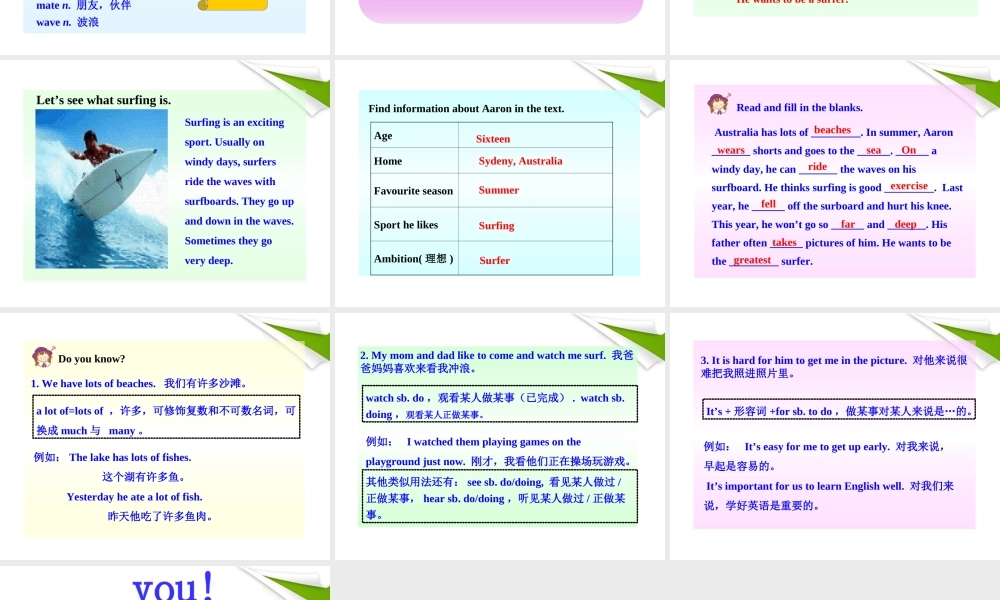This screenshot has width=1000, height=600.
Task: Click the 'Sport he likes' row label
Action: [x=406, y=224]
